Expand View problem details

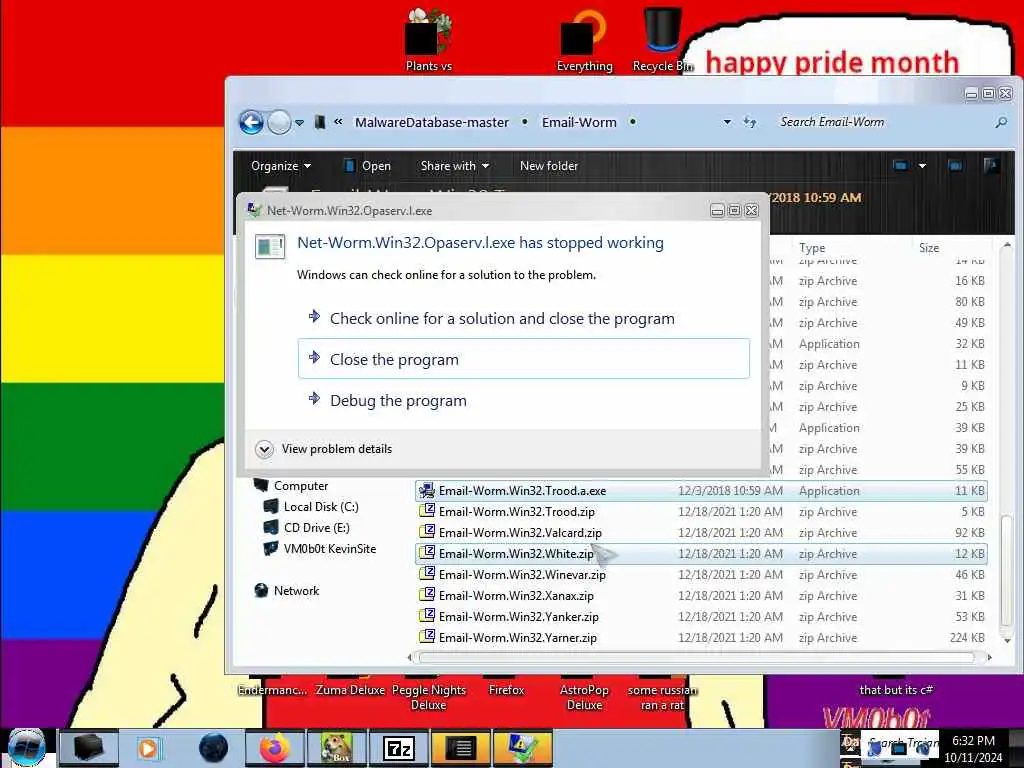point(325,449)
